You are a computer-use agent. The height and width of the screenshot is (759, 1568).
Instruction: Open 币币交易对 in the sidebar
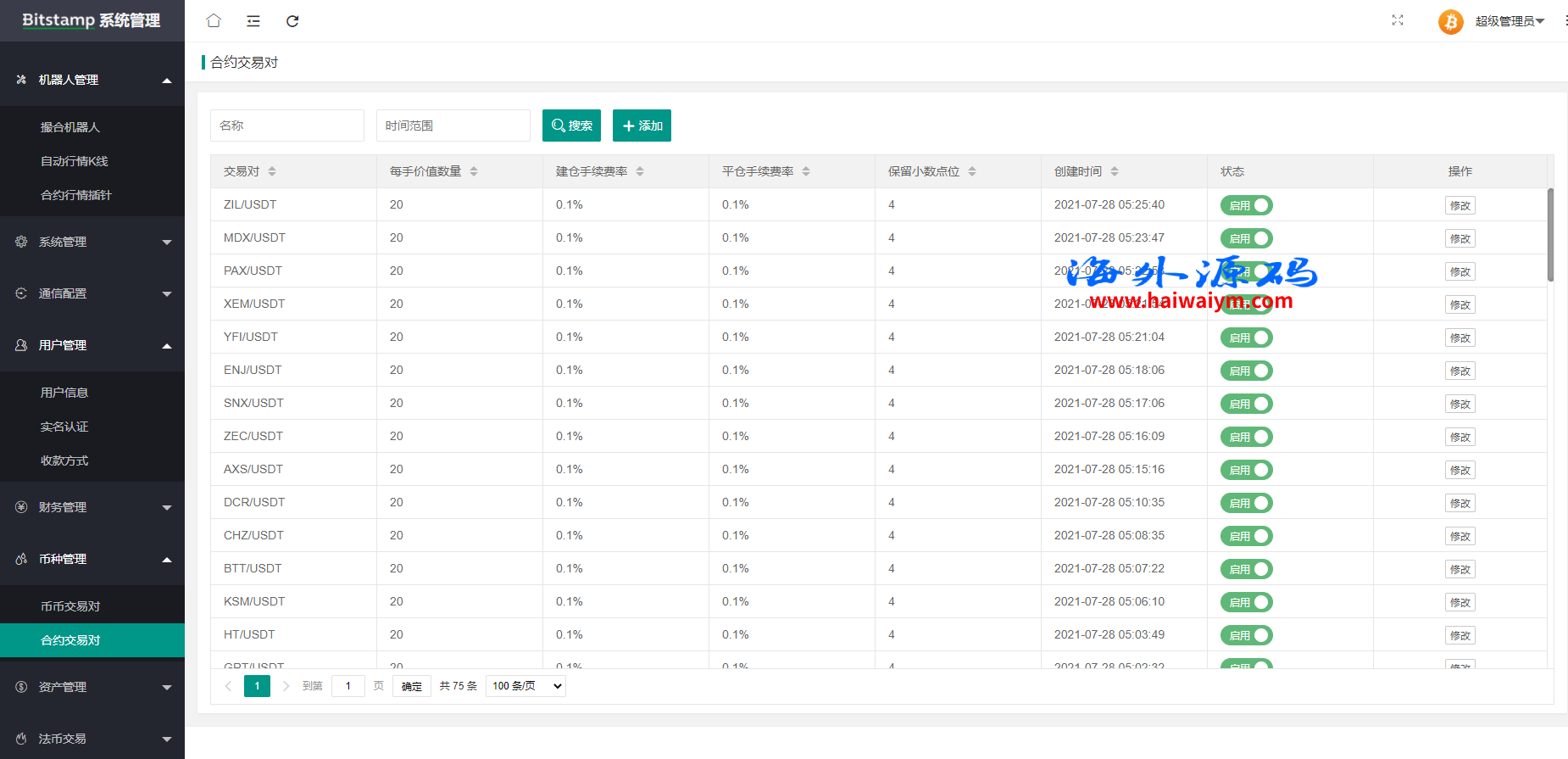coord(70,606)
